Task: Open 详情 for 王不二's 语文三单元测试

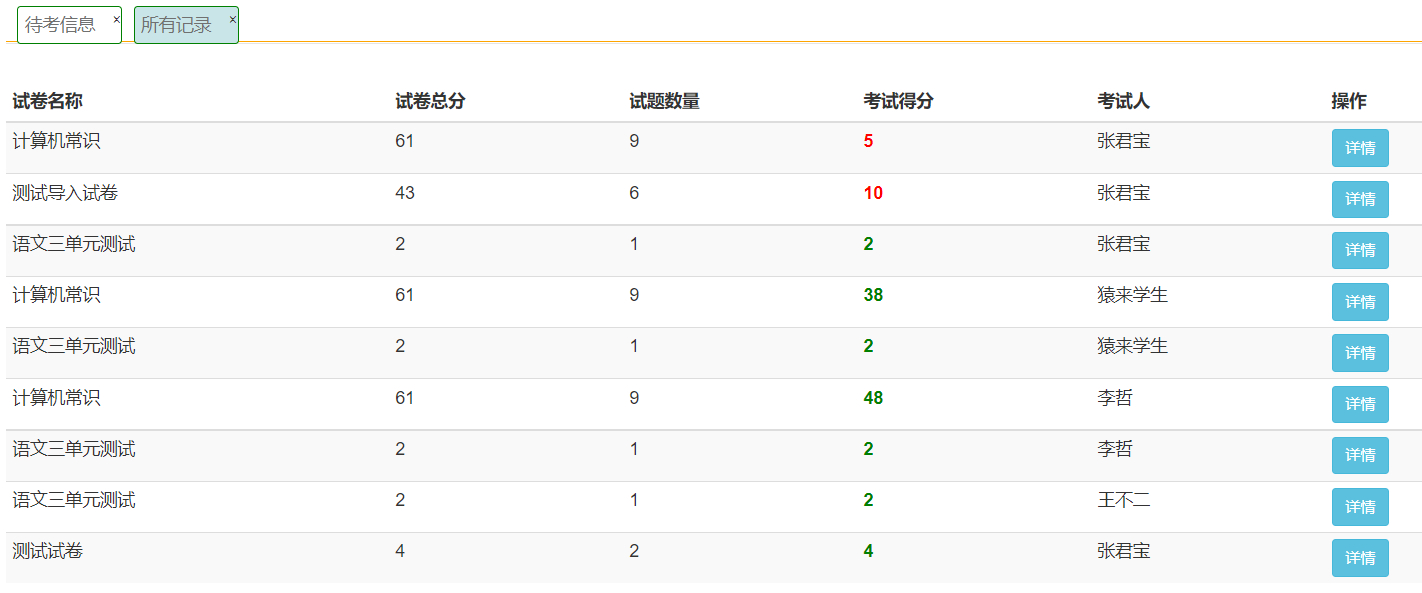Action: pos(1360,507)
